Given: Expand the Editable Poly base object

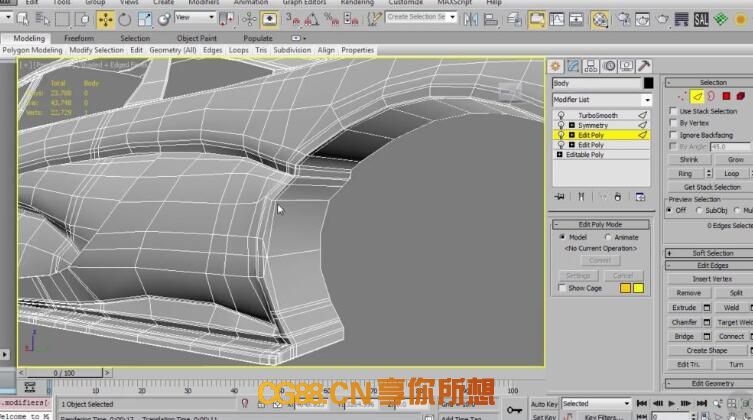Looking at the screenshot, I should [559, 155].
